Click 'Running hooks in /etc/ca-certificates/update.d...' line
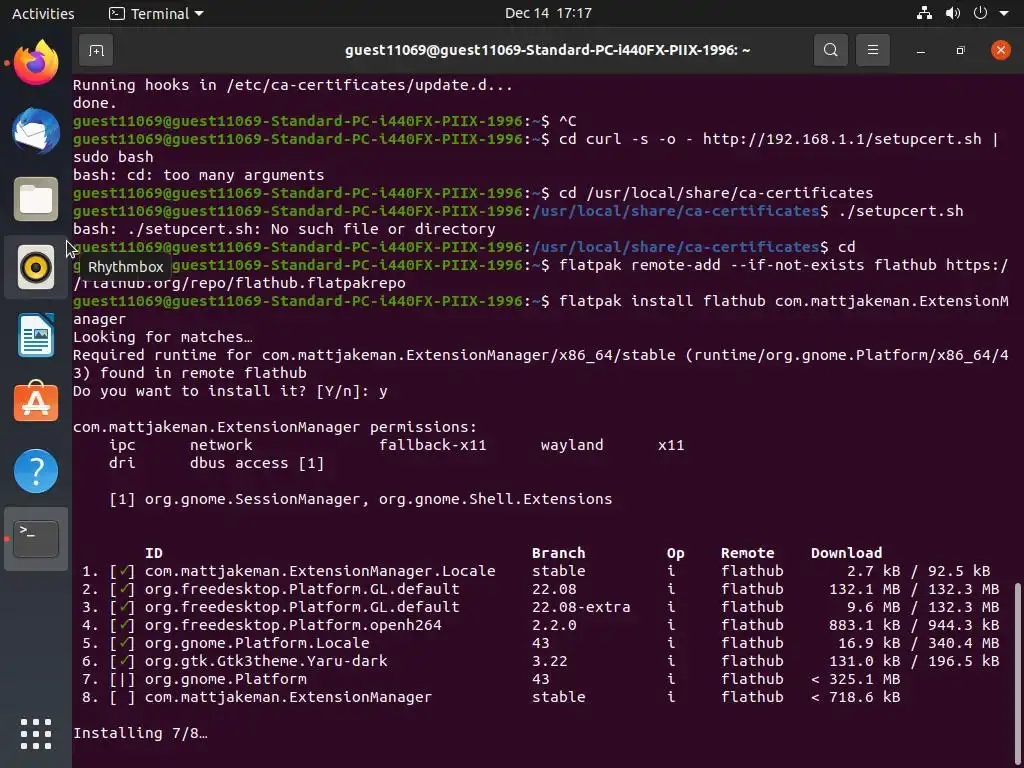Viewport: 1024px width, 768px height. (x=293, y=85)
